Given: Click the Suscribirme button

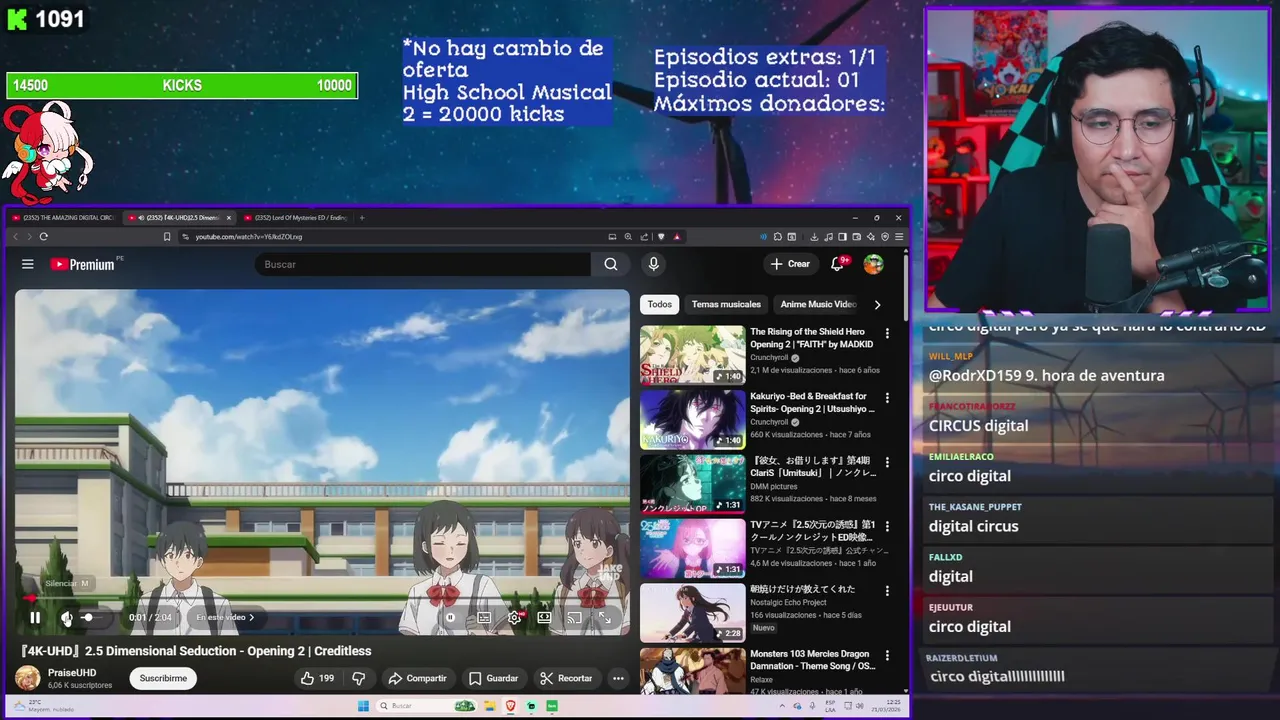Looking at the screenshot, I should [x=163, y=678].
